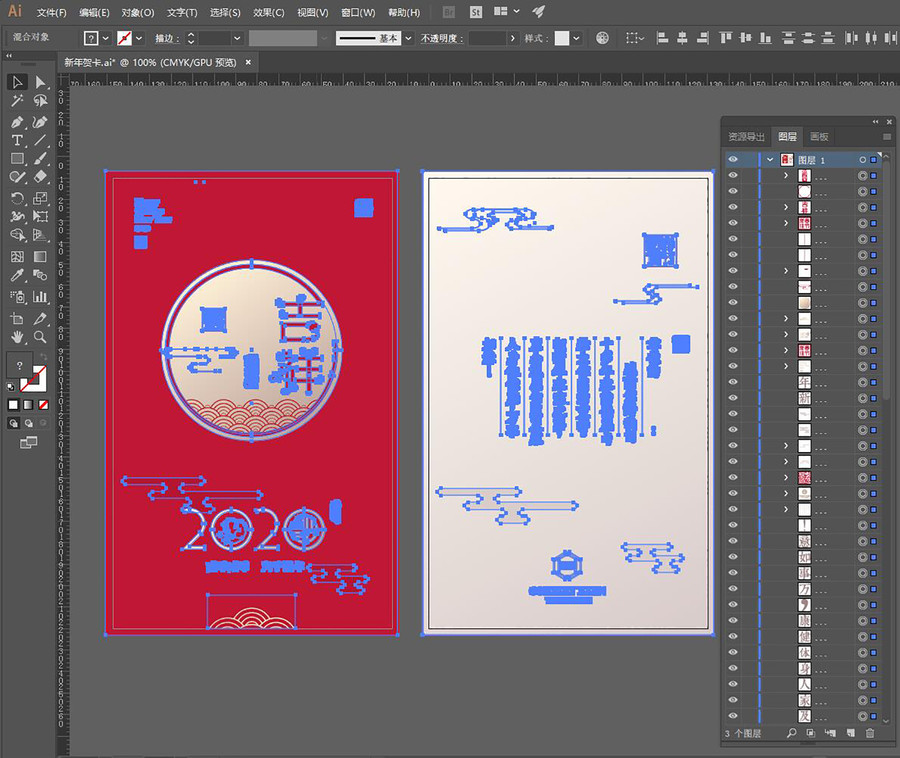Image resolution: width=900 pixels, height=758 pixels.
Task: Open the 对象(O) menu
Action: [138, 13]
